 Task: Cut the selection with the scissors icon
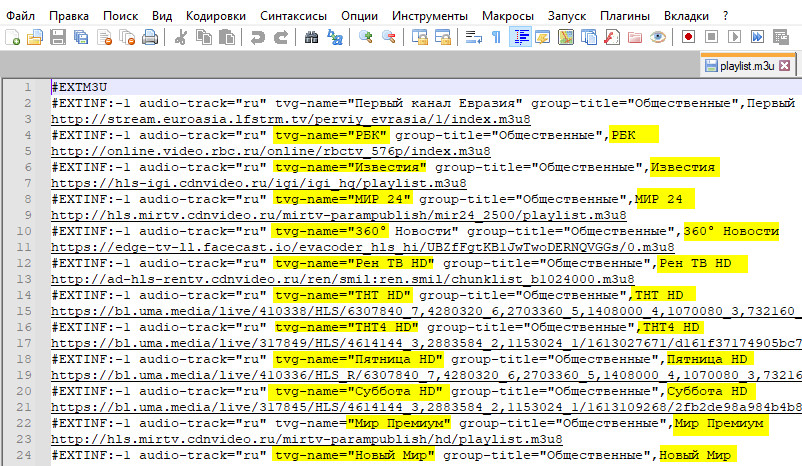click(180, 37)
